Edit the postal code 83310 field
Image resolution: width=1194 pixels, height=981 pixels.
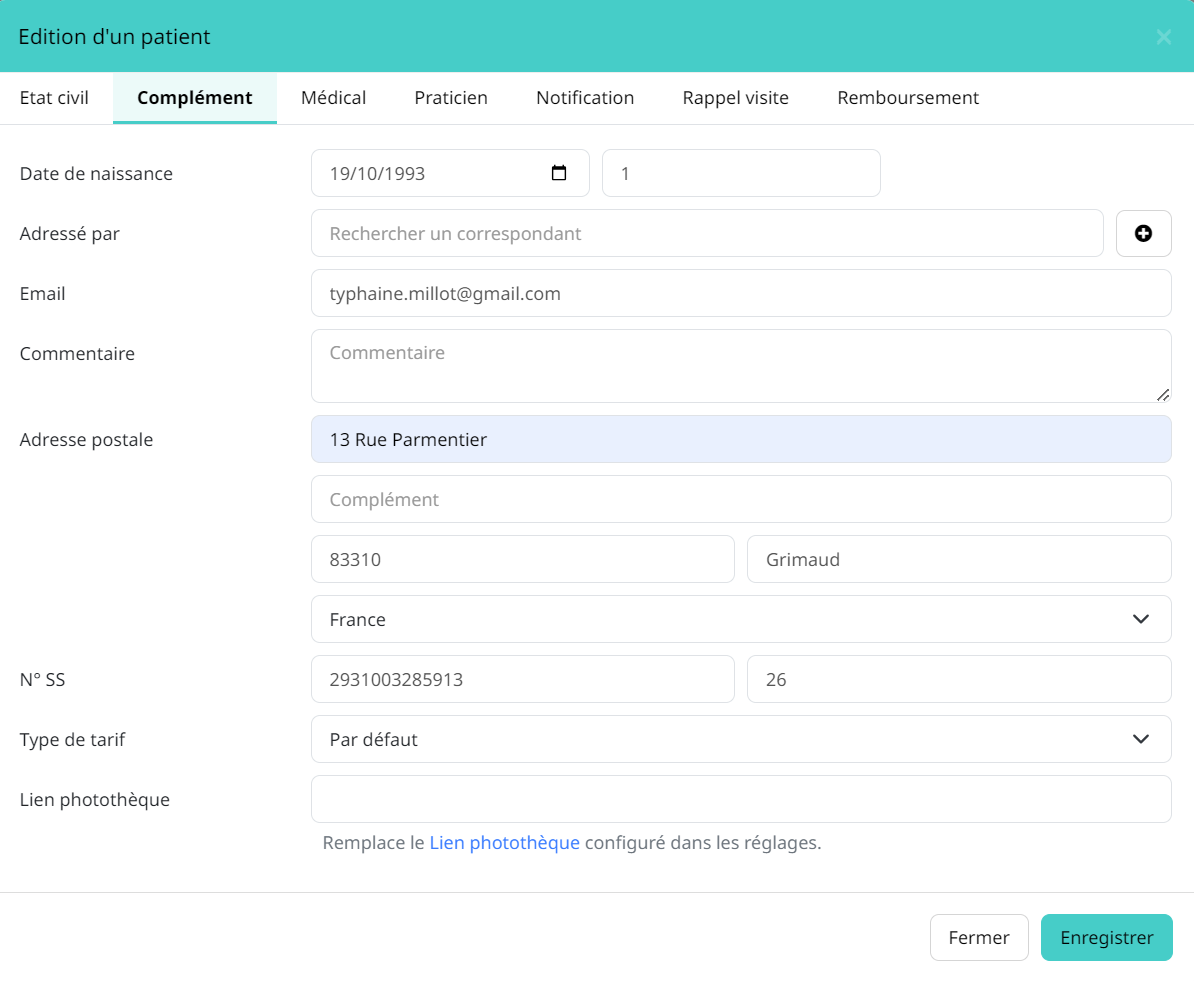tap(522, 559)
